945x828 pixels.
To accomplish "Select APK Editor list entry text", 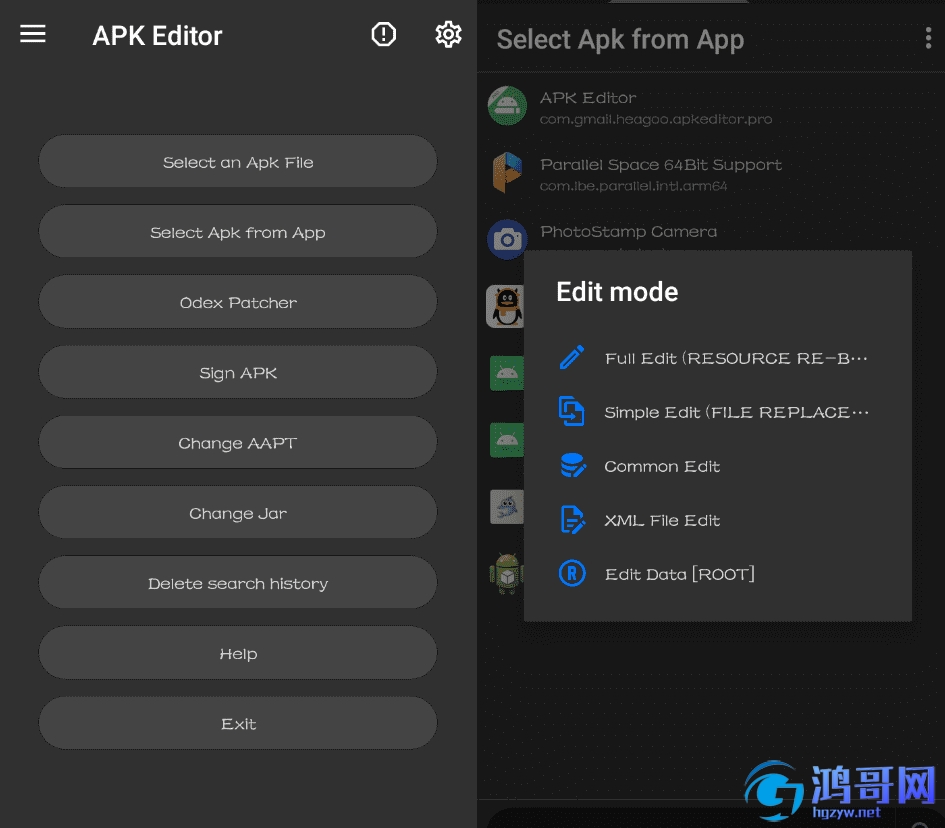I will (x=588, y=98).
